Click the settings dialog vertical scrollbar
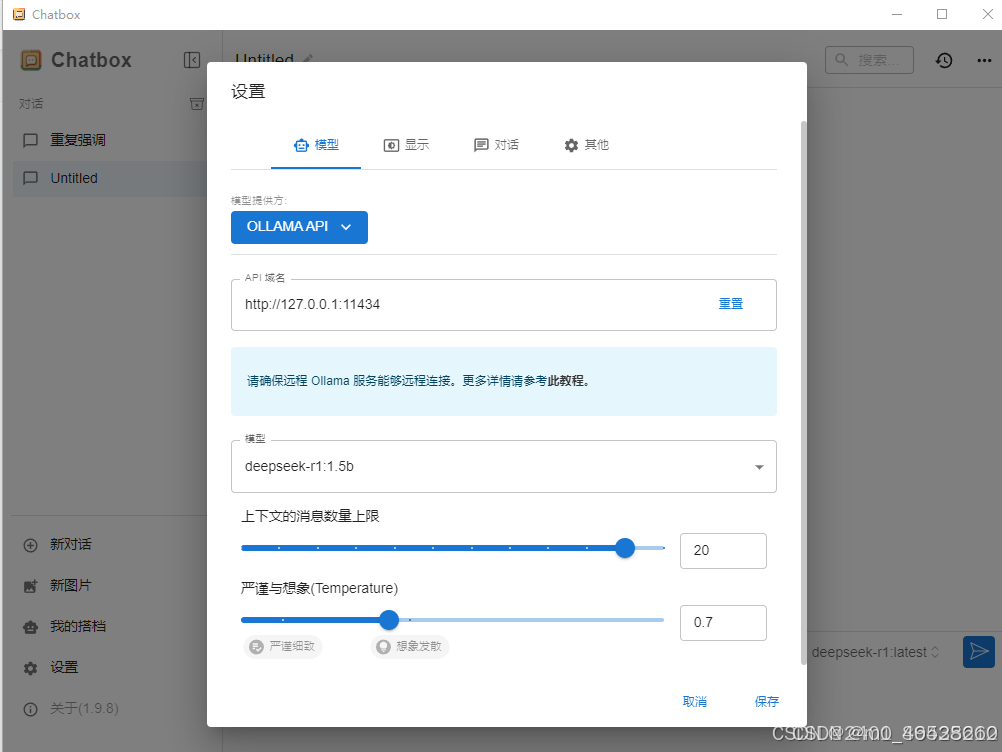The image size is (1002, 752). pyautogui.click(x=803, y=393)
